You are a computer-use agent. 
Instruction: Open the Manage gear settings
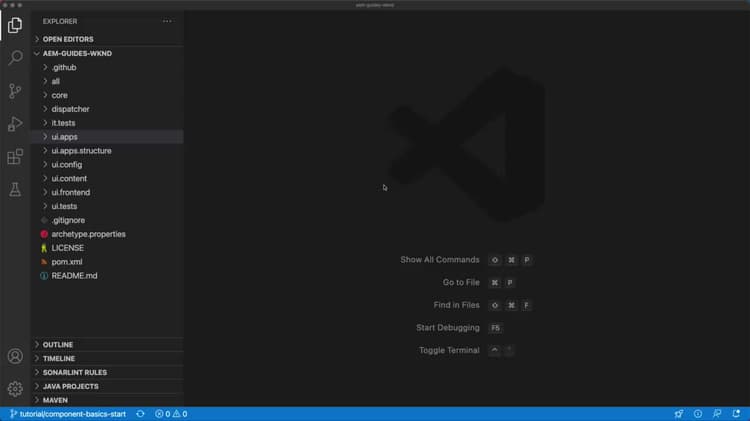pos(15,389)
